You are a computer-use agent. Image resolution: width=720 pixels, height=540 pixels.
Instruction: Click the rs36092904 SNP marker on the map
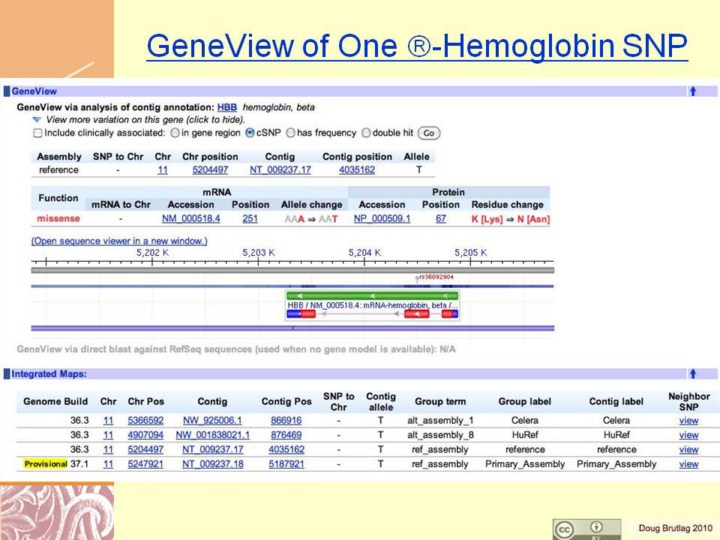point(435,277)
